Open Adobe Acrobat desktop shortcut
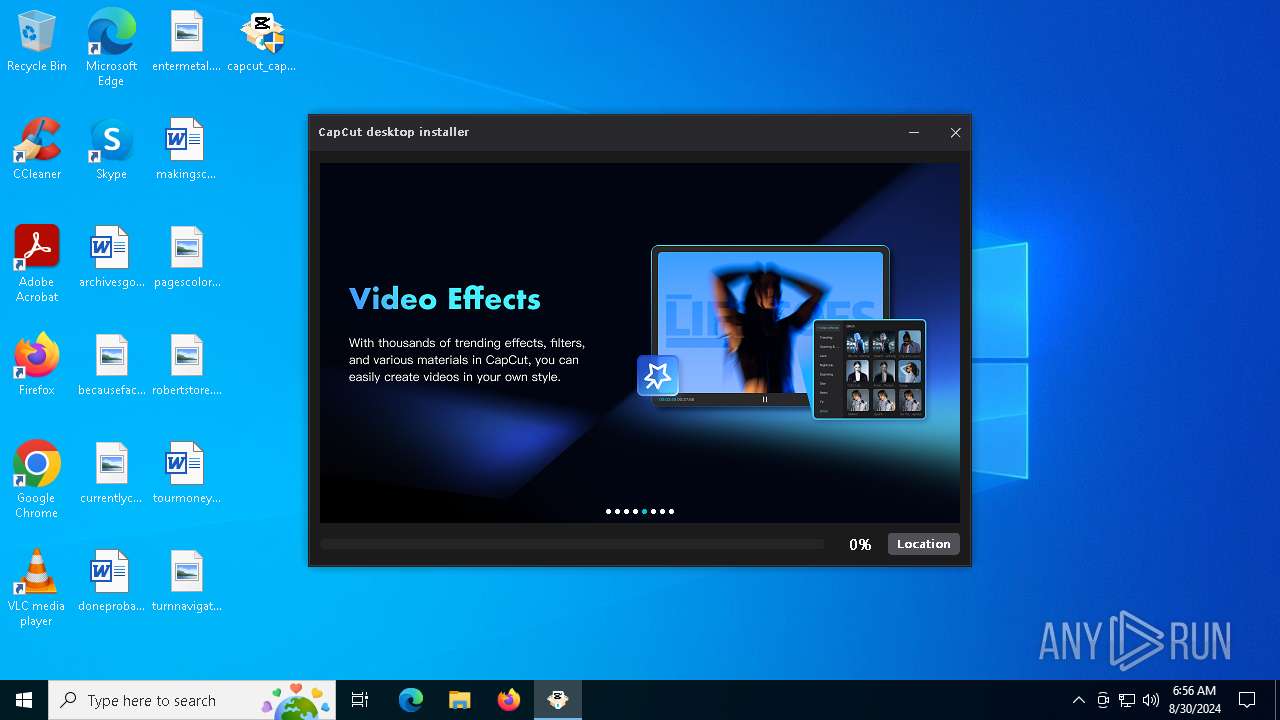1280x720 pixels. click(37, 263)
